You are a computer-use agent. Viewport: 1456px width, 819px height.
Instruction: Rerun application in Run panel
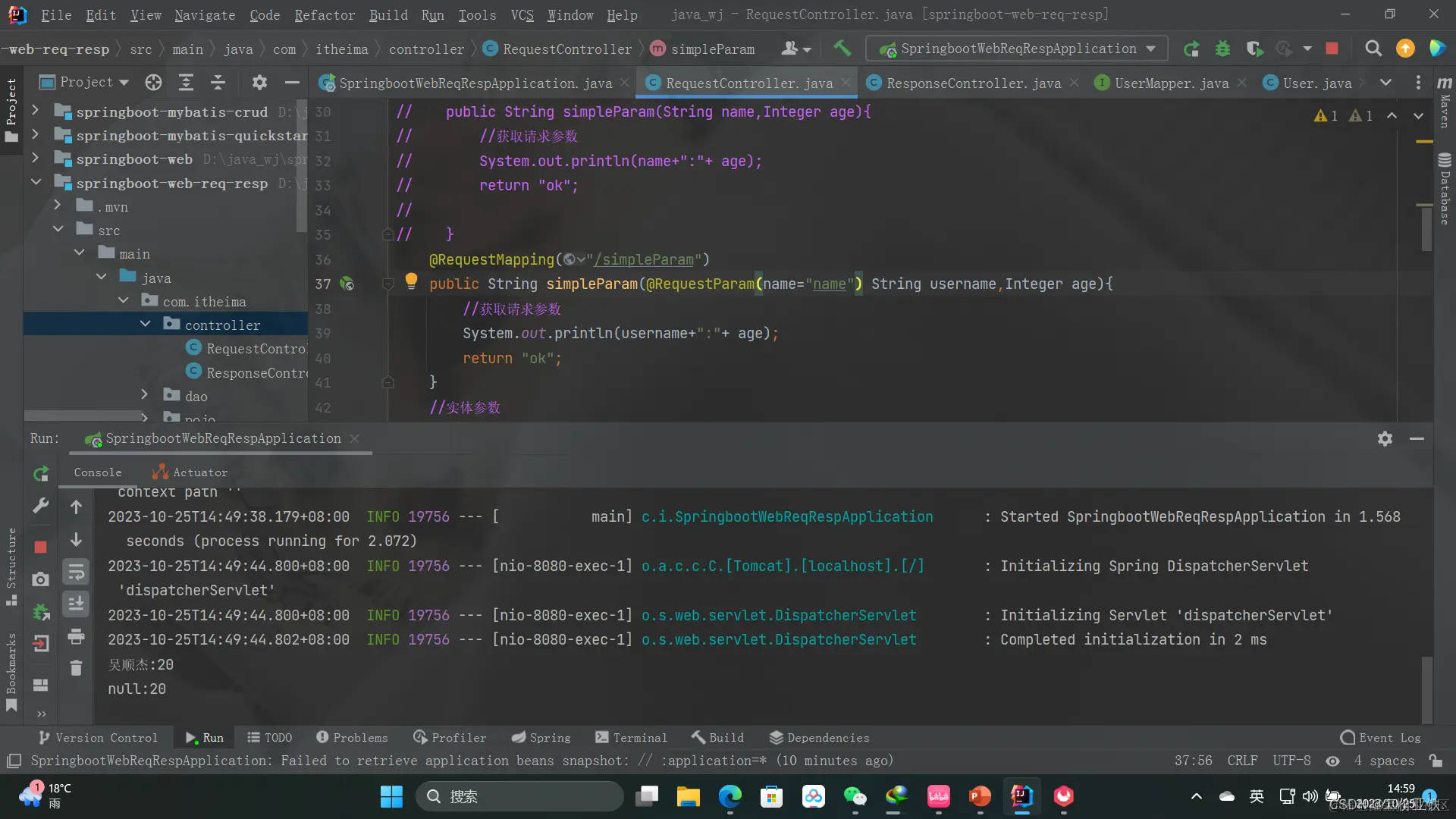[x=41, y=474]
